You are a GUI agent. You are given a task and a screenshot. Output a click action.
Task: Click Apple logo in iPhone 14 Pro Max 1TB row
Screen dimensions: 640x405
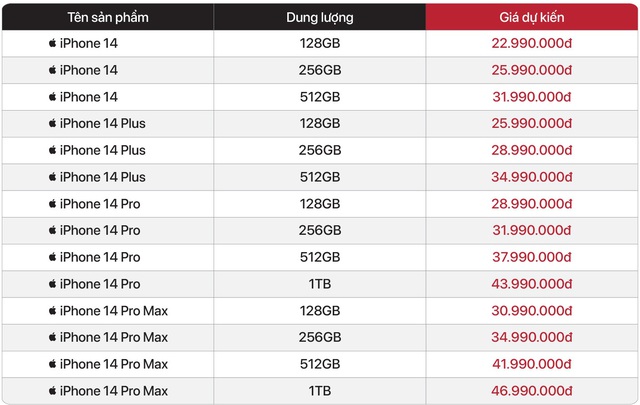52,391
